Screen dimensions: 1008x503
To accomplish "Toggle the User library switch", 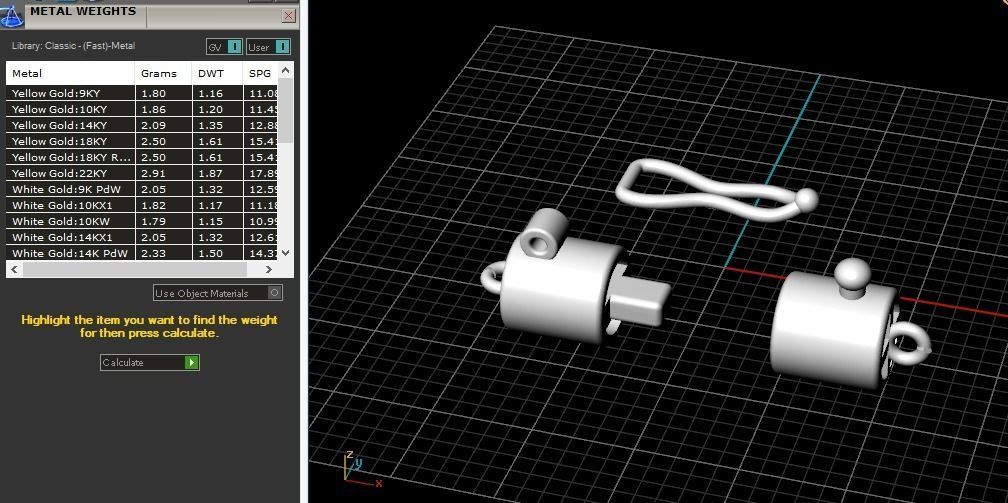I will click(x=268, y=47).
